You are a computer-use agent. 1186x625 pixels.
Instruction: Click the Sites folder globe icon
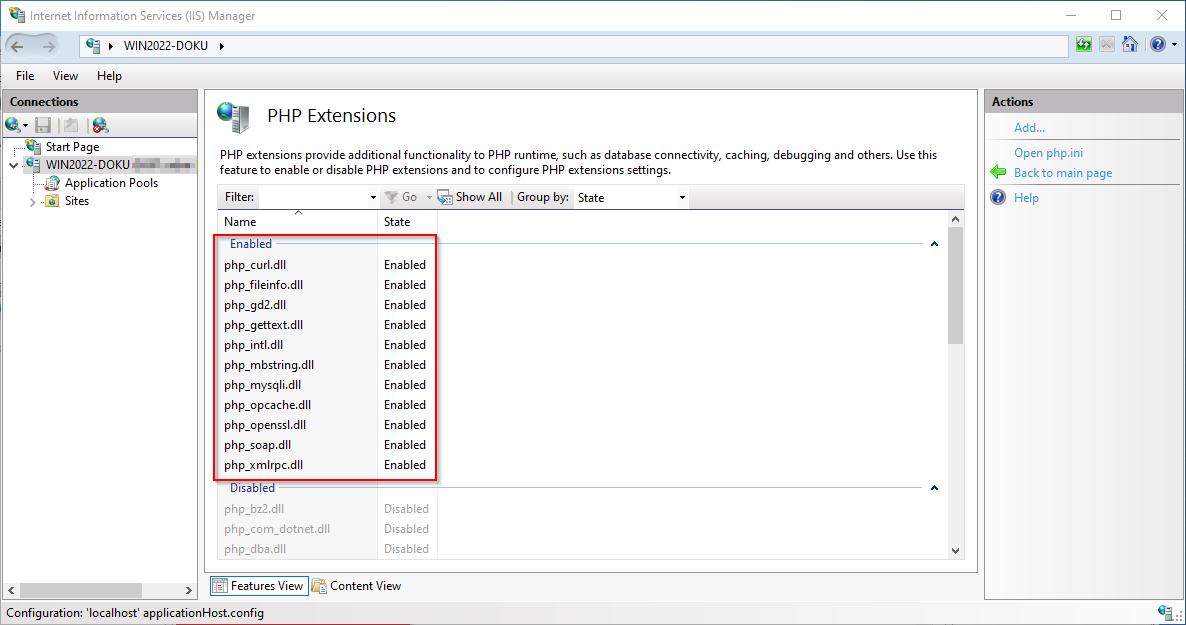[51, 201]
